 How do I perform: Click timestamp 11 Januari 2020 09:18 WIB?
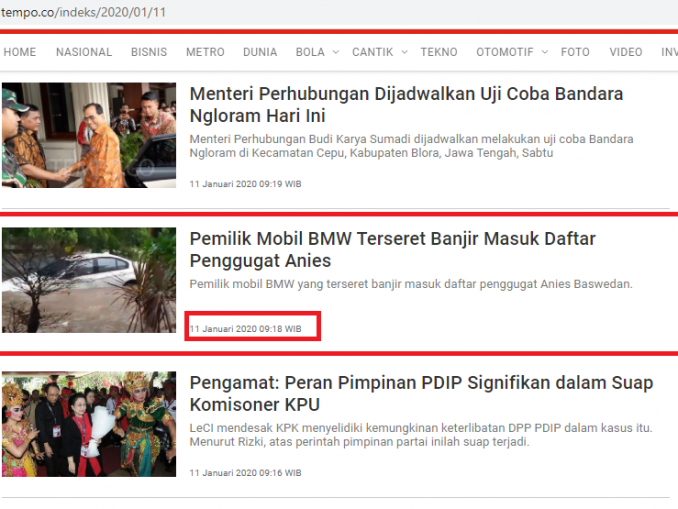[x=245, y=329]
